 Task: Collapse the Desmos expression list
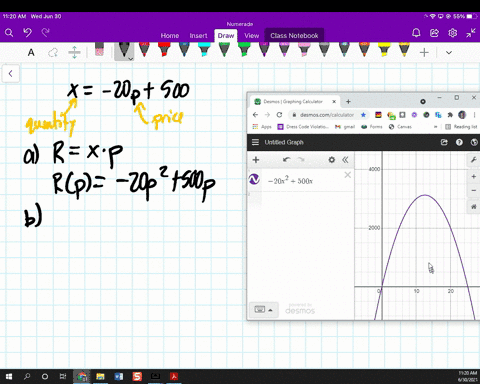[x=345, y=160]
